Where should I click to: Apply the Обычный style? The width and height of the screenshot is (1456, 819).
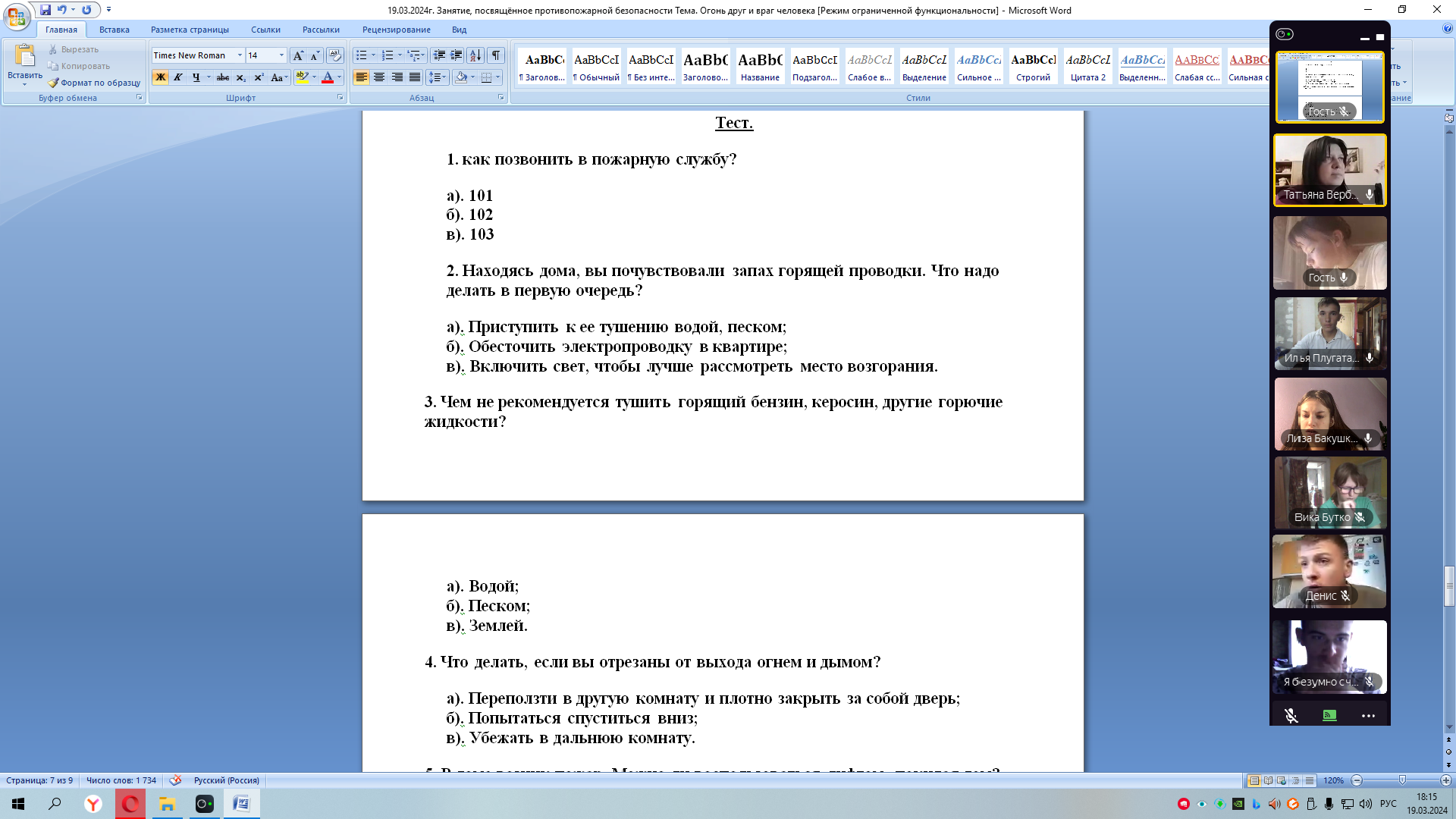click(596, 67)
